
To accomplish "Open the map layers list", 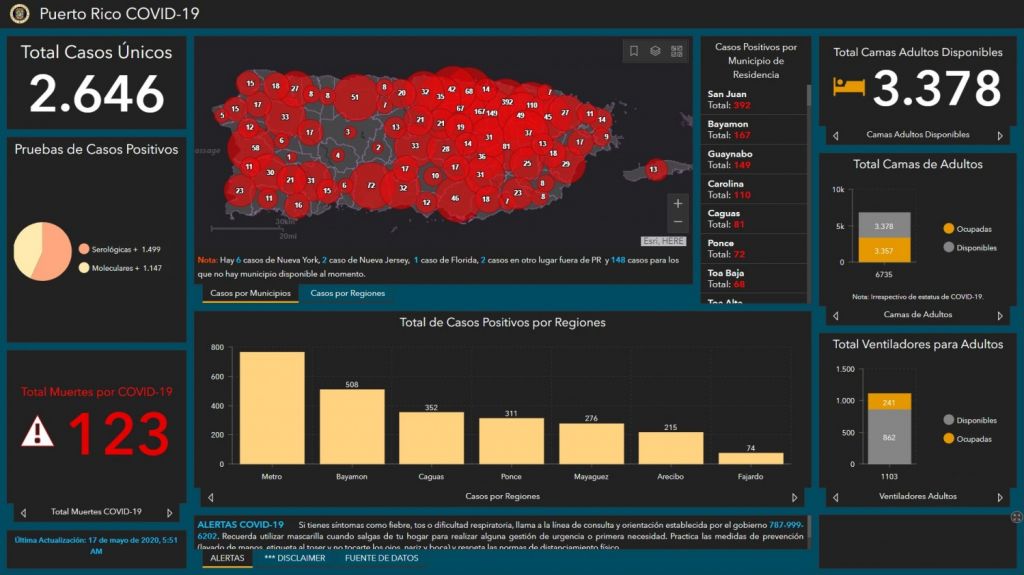I will [x=655, y=51].
